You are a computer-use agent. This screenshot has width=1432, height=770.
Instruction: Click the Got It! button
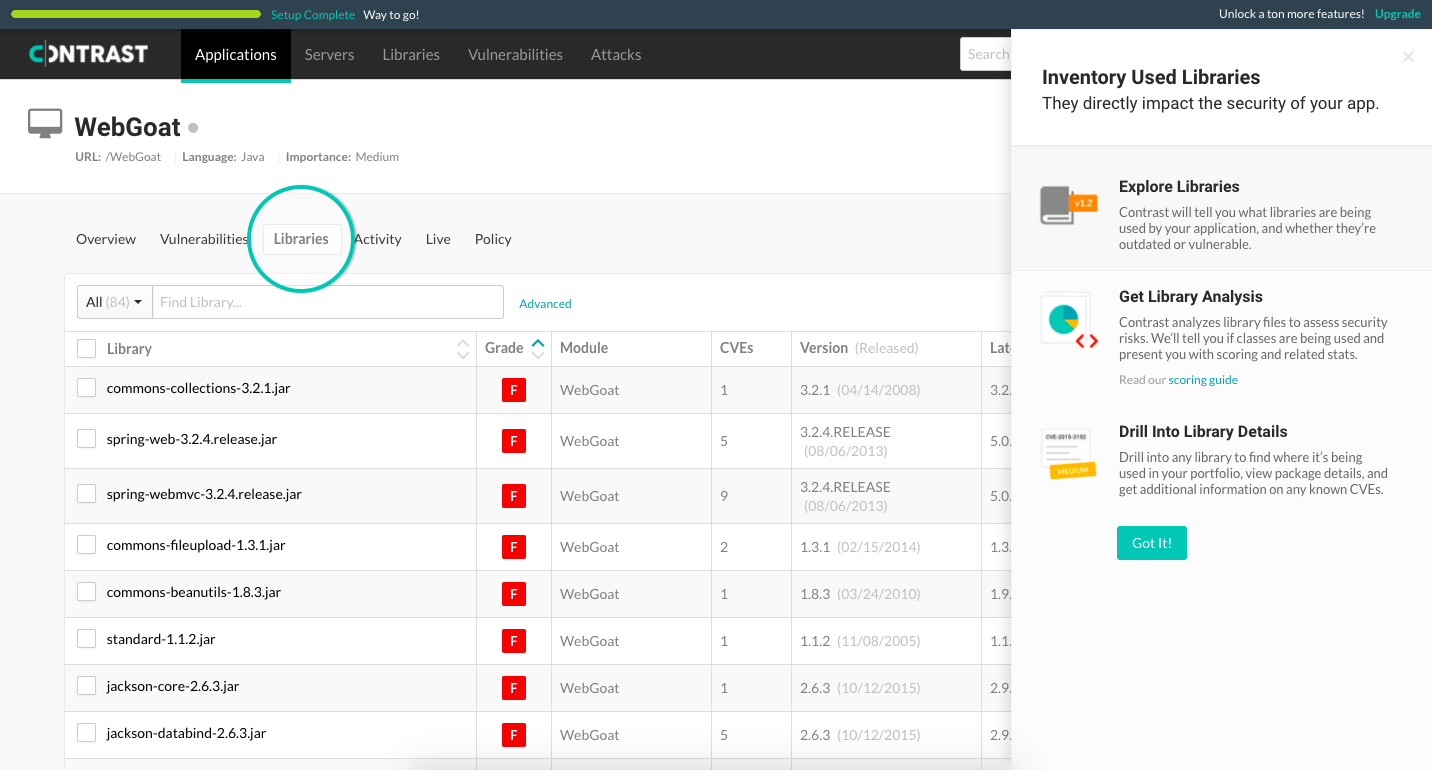click(1151, 543)
